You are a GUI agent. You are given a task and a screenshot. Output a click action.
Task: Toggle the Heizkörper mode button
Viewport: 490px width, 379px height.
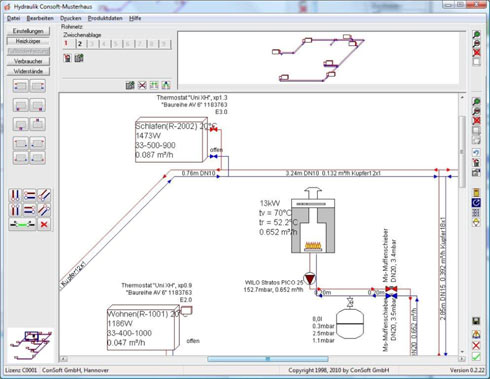click(x=28, y=41)
